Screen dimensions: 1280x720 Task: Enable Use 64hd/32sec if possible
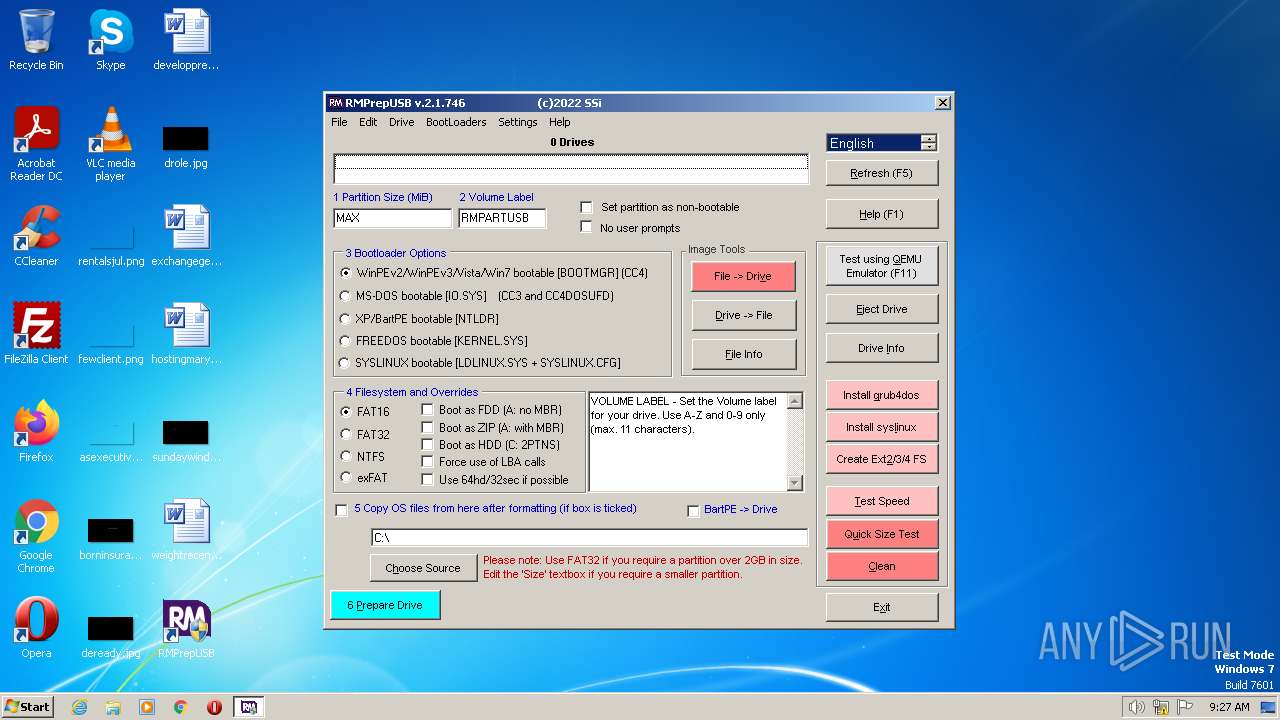pos(428,480)
